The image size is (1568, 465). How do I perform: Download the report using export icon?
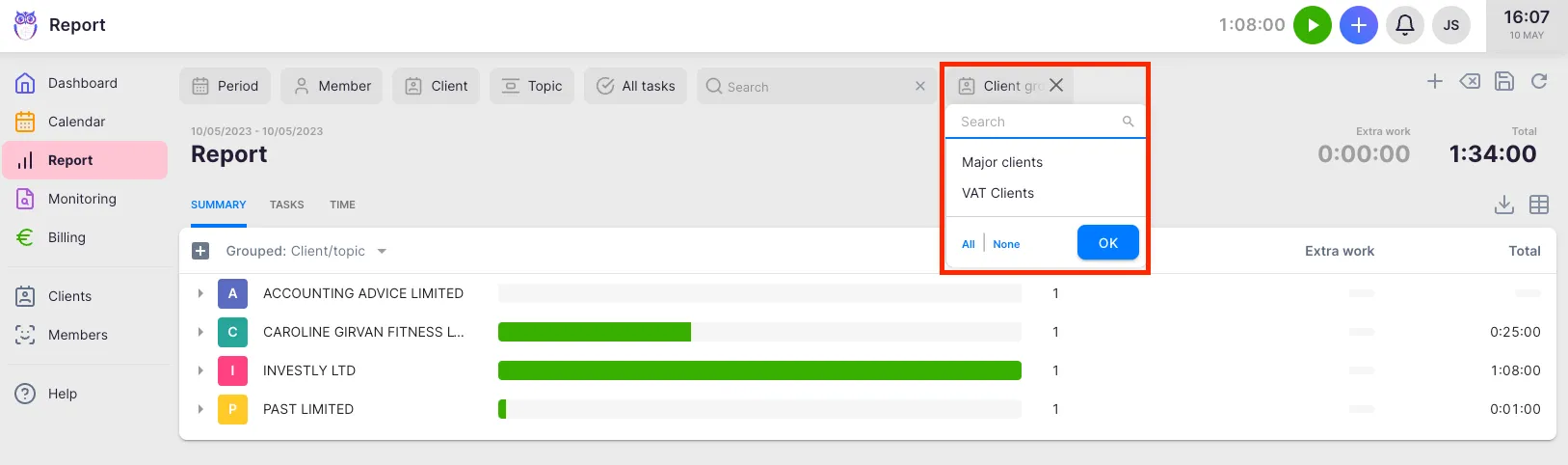(1503, 205)
